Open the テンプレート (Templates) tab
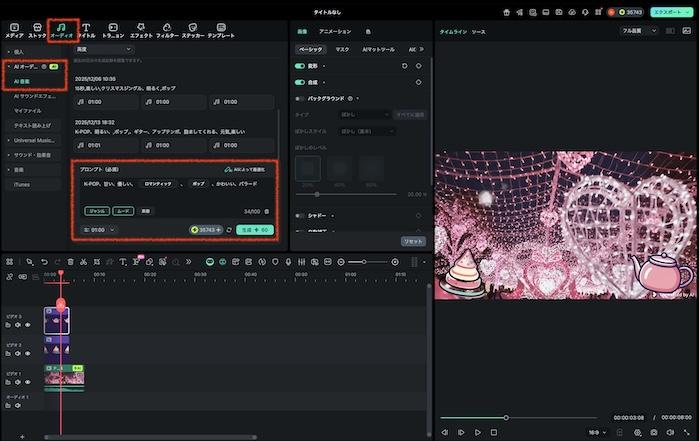 (x=221, y=31)
